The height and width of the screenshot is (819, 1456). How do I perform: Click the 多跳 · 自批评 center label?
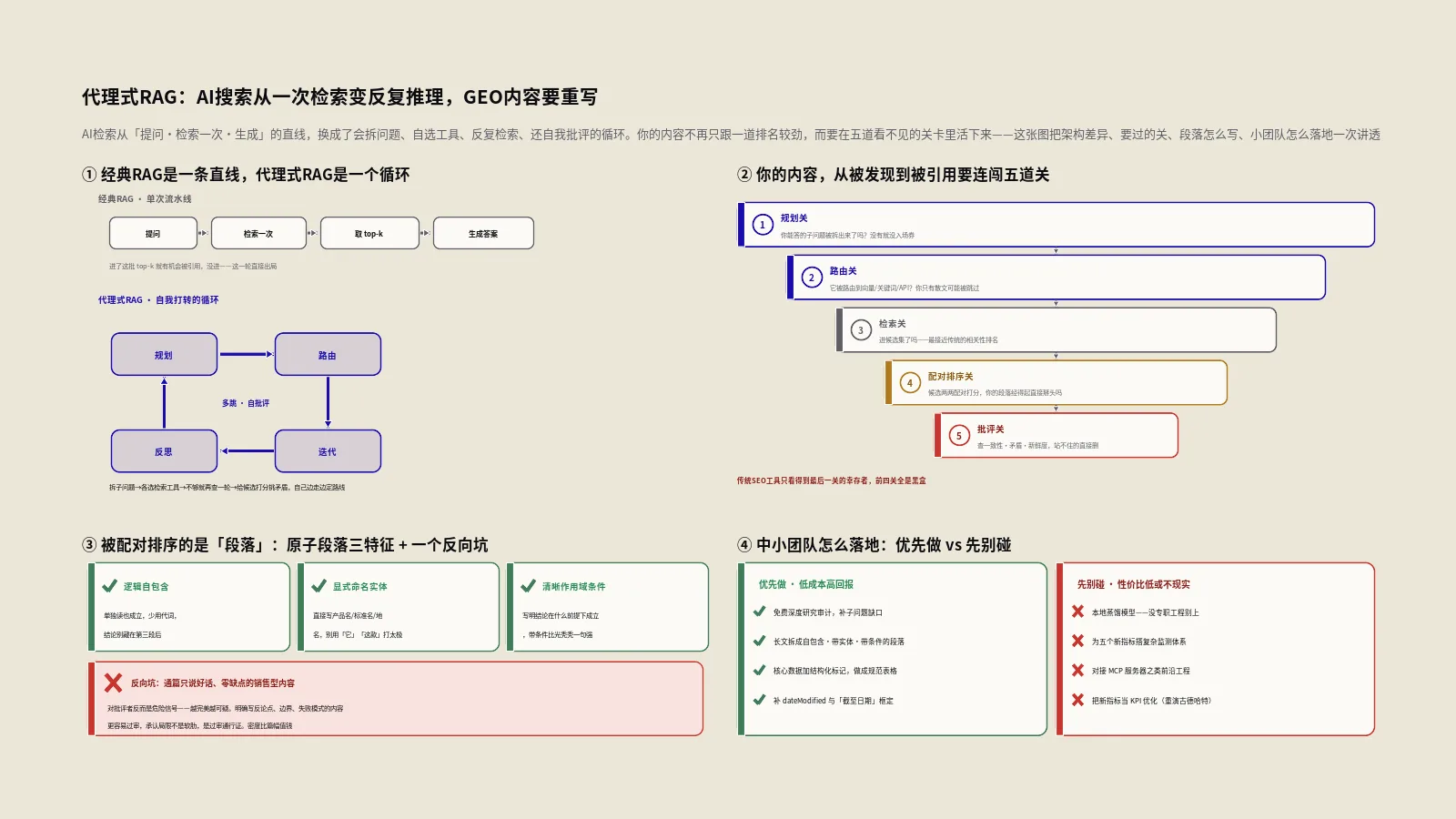point(246,403)
